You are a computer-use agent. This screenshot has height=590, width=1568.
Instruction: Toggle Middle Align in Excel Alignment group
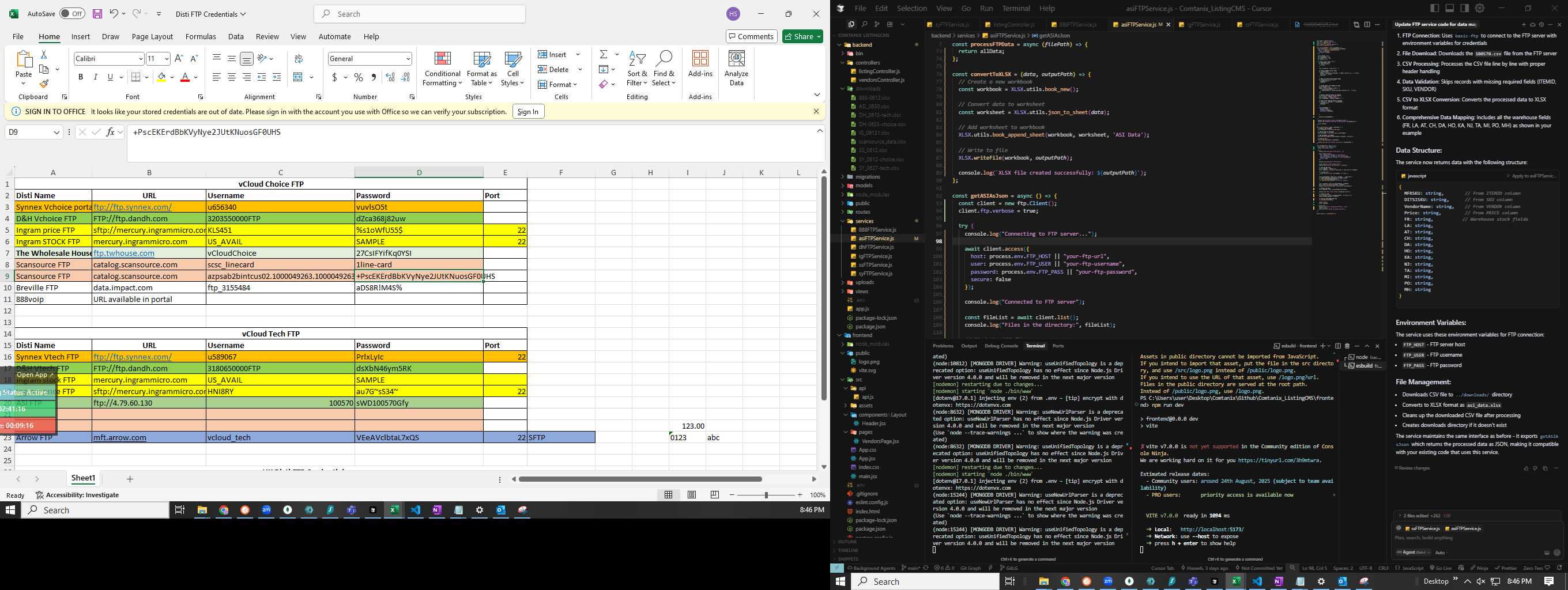pos(232,58)
